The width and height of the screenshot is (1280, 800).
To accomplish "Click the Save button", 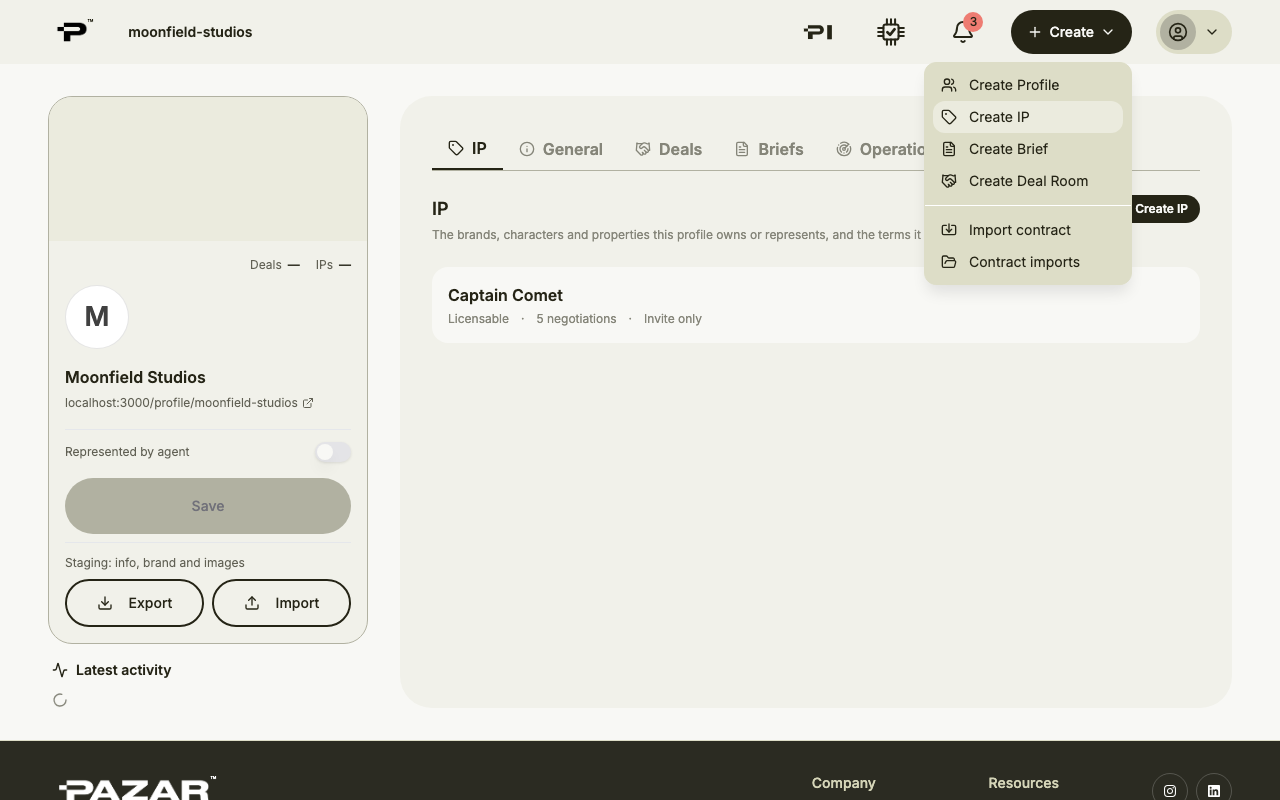I will point(208,506).
